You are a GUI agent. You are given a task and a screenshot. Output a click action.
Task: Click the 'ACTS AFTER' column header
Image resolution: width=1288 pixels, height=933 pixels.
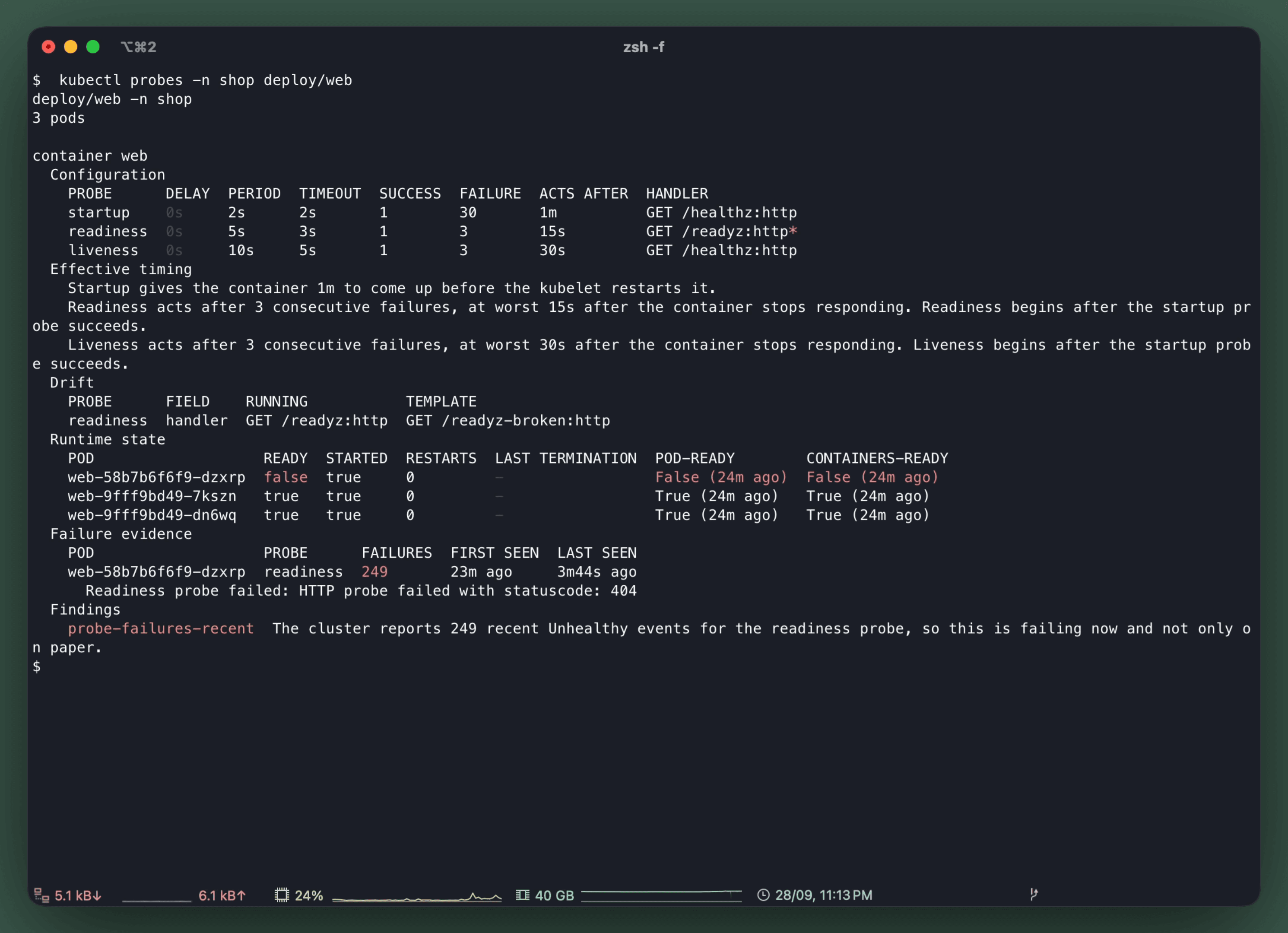tap(584, 194)
